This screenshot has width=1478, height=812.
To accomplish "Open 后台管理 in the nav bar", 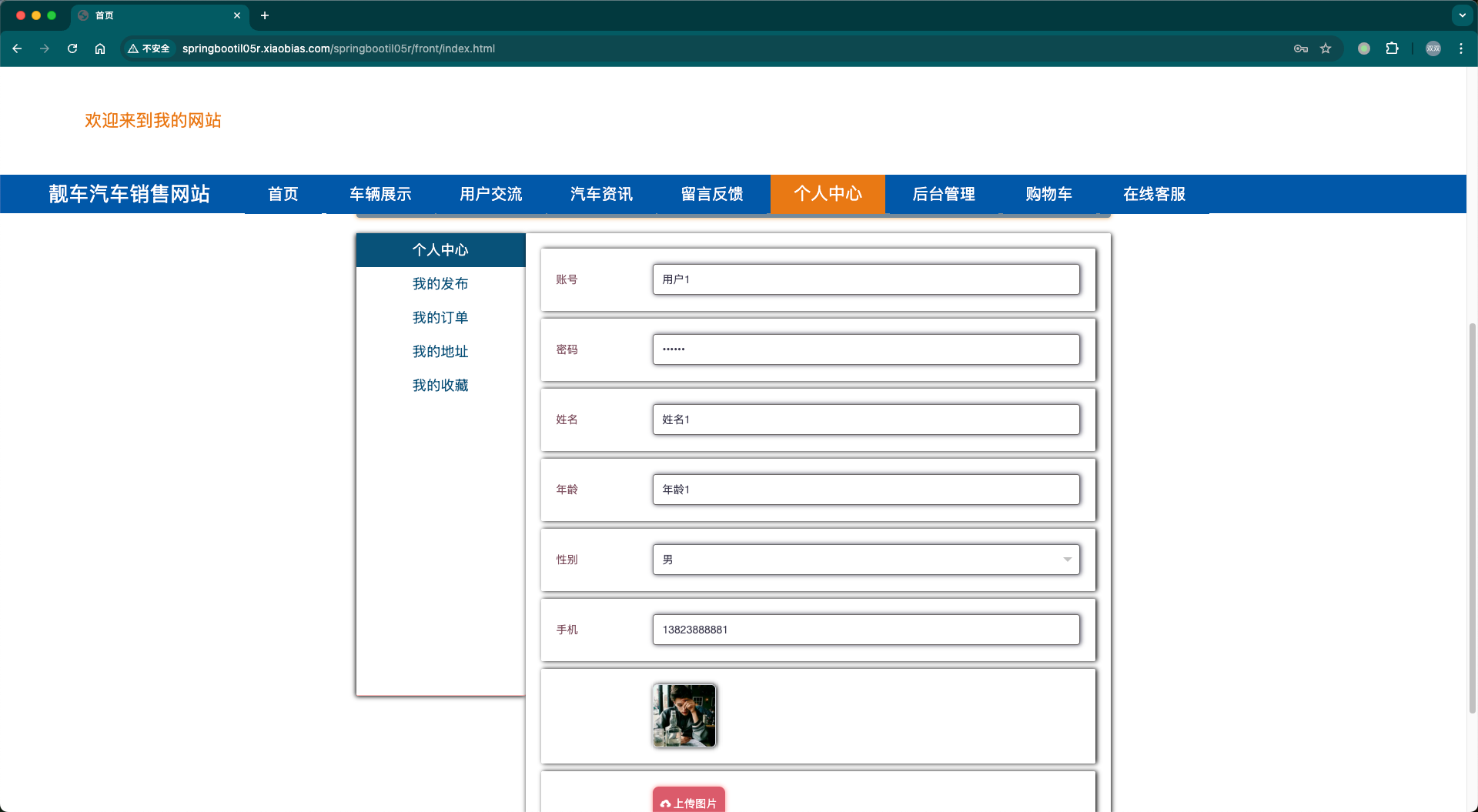I will pos(944,194).
